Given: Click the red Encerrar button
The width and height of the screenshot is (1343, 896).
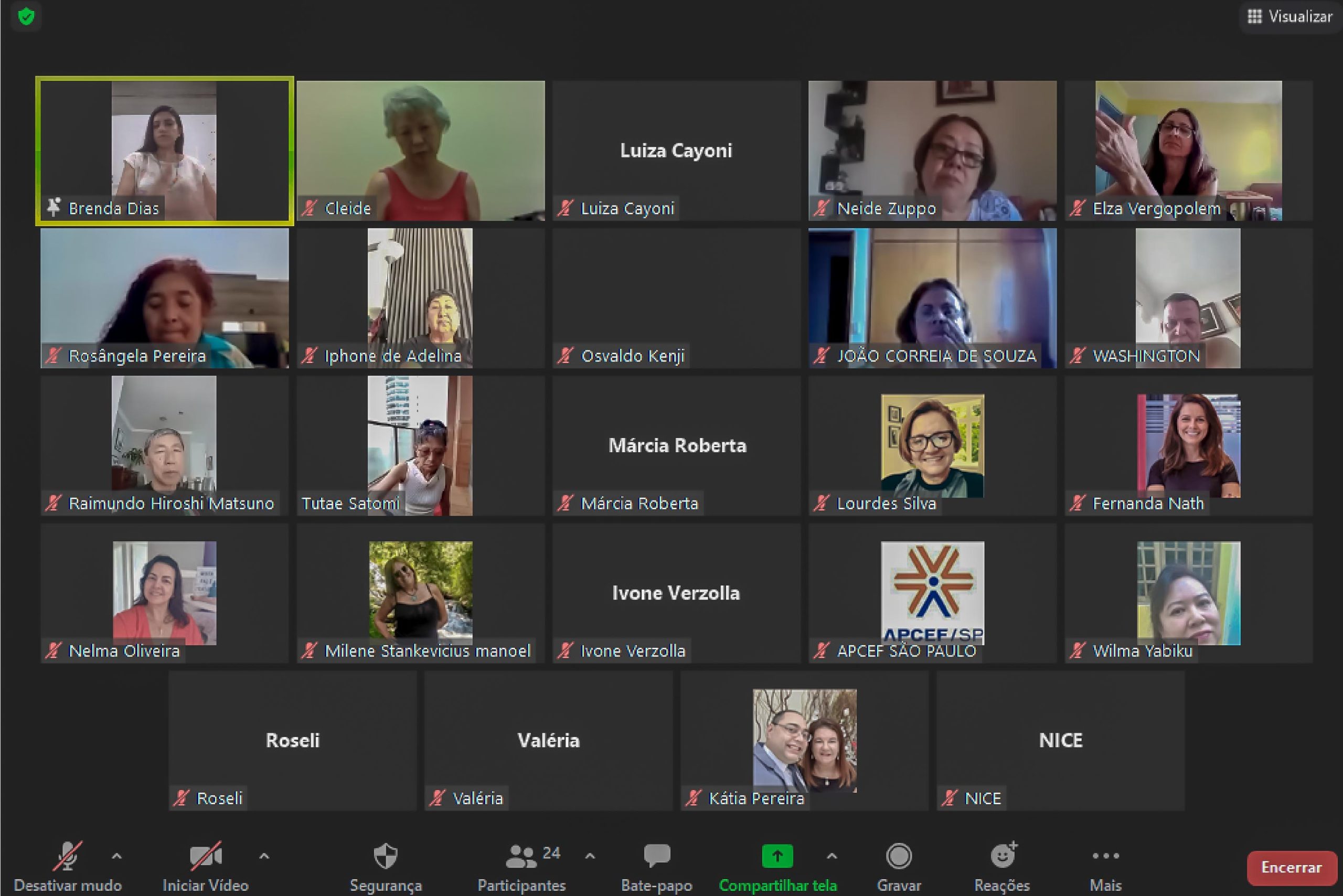Looking at the screenshot, I should pos(1291,867).
